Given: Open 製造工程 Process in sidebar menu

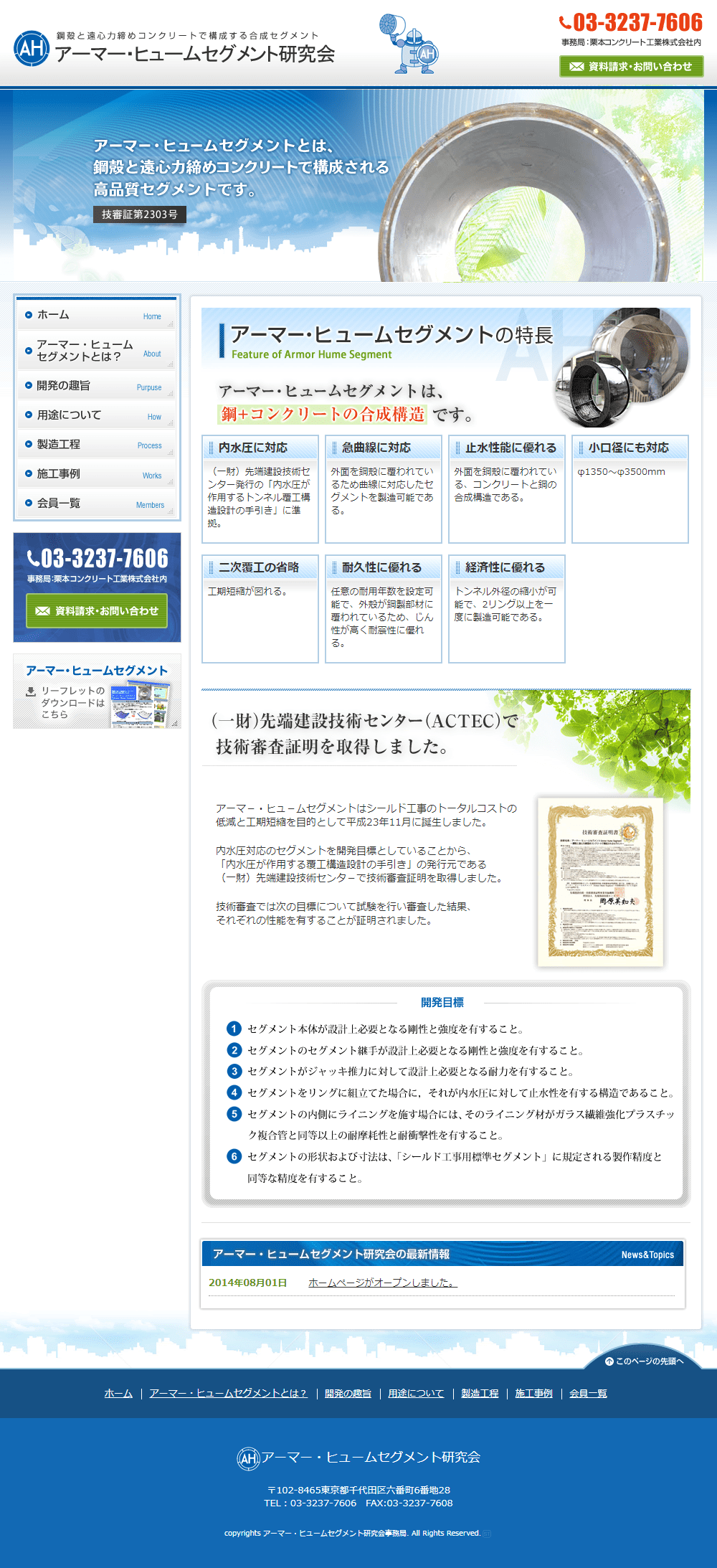Looking at the screenshot, I should [x=97, y=445].
